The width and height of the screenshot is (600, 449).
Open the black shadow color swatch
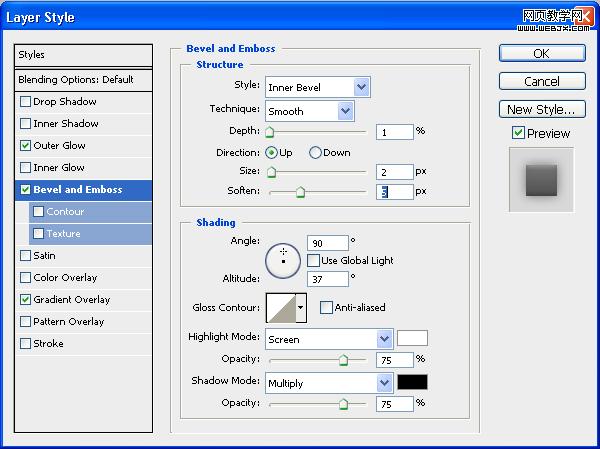pyautogui.click(x=412, y=382)
